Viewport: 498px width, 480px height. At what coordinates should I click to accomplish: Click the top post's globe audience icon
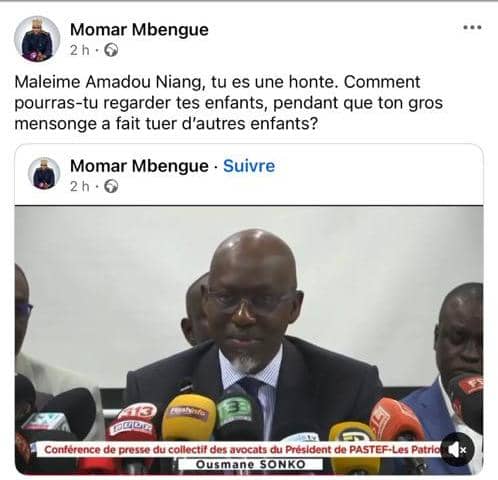[x=111, y=50]
